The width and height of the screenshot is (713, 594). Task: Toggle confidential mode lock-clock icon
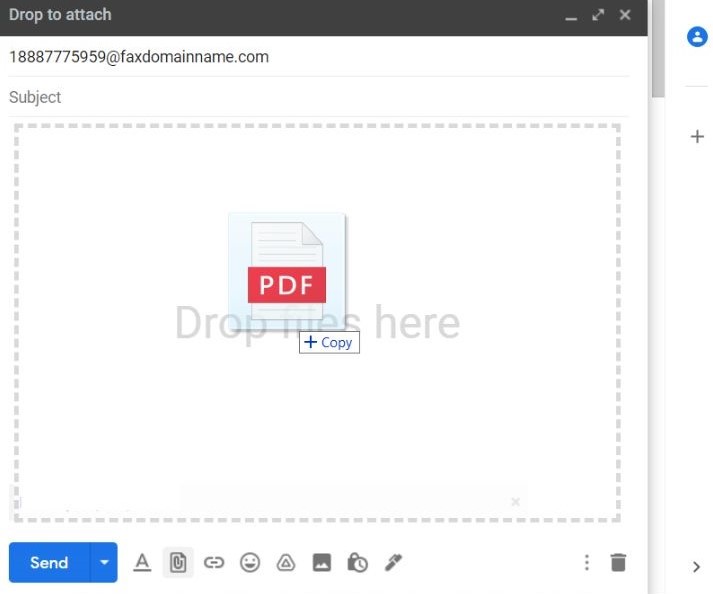(357, 563)
